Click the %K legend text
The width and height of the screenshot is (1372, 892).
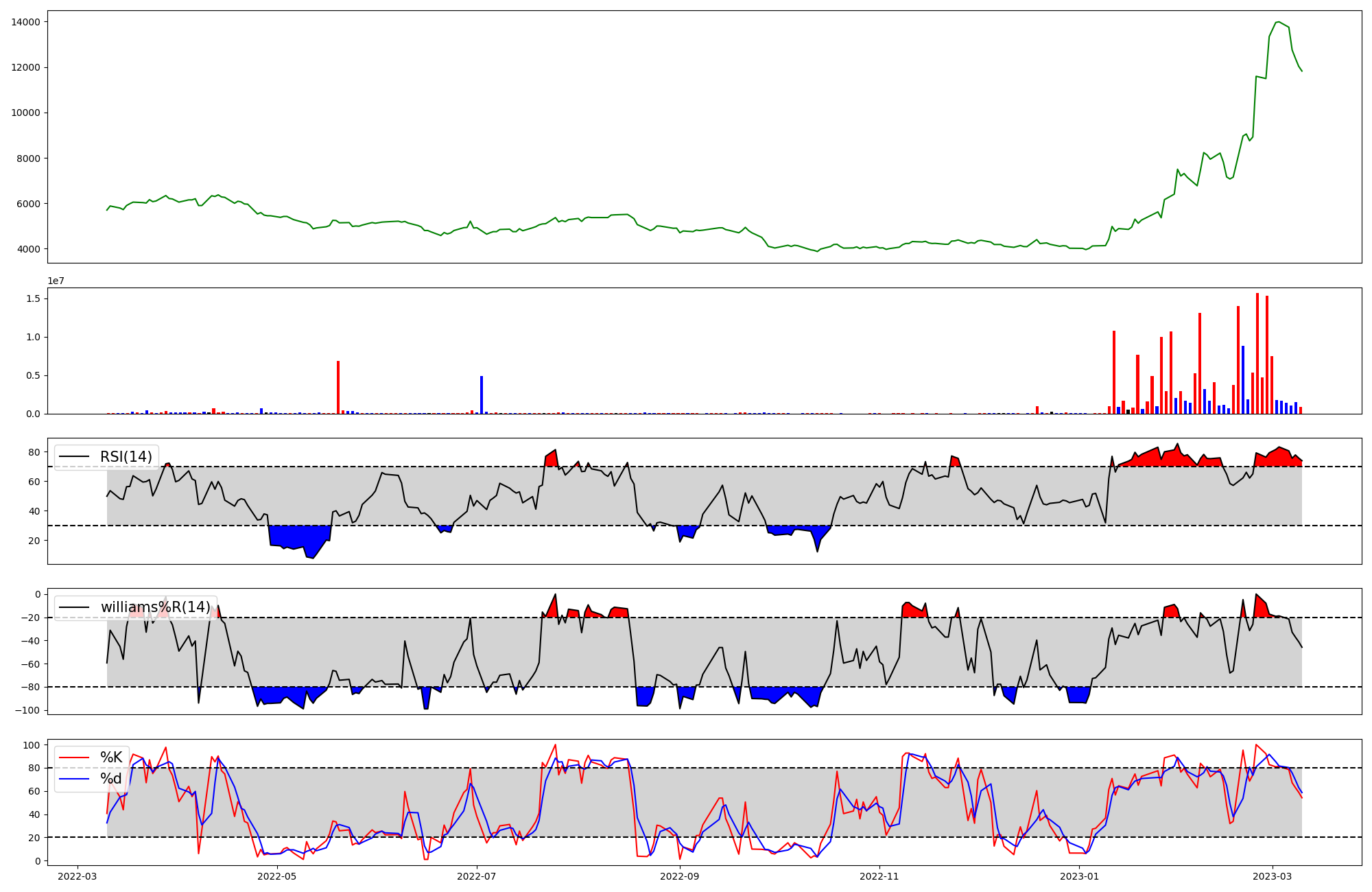point(111,758)
